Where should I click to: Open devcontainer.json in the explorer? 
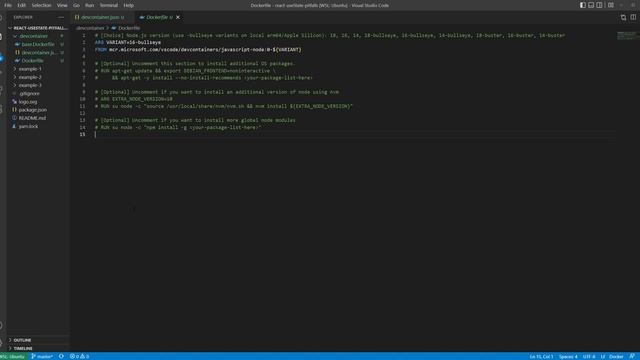tap(38, 52)
